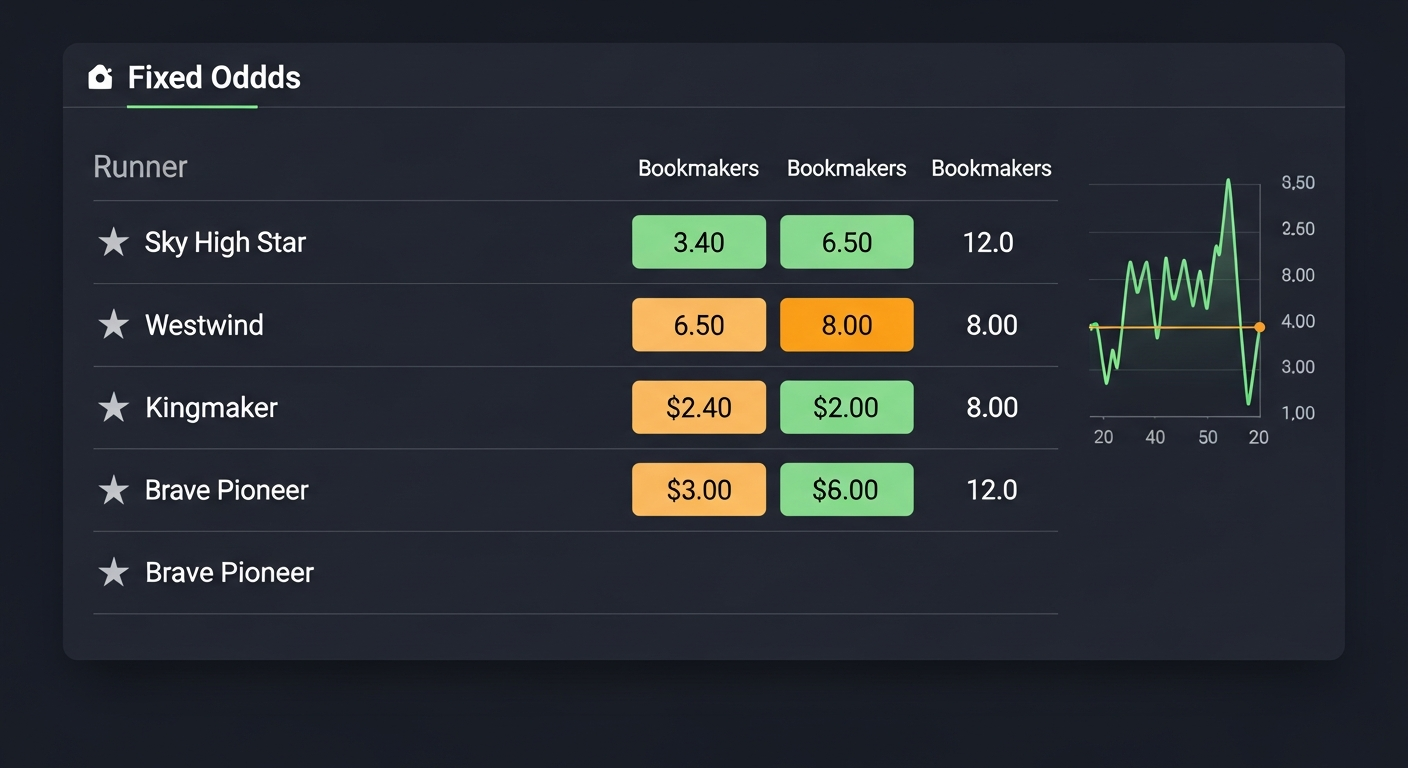Click the Sky High Star runner name
Image resolution: width=1408 pixels, height=768 pixels.
225,242
